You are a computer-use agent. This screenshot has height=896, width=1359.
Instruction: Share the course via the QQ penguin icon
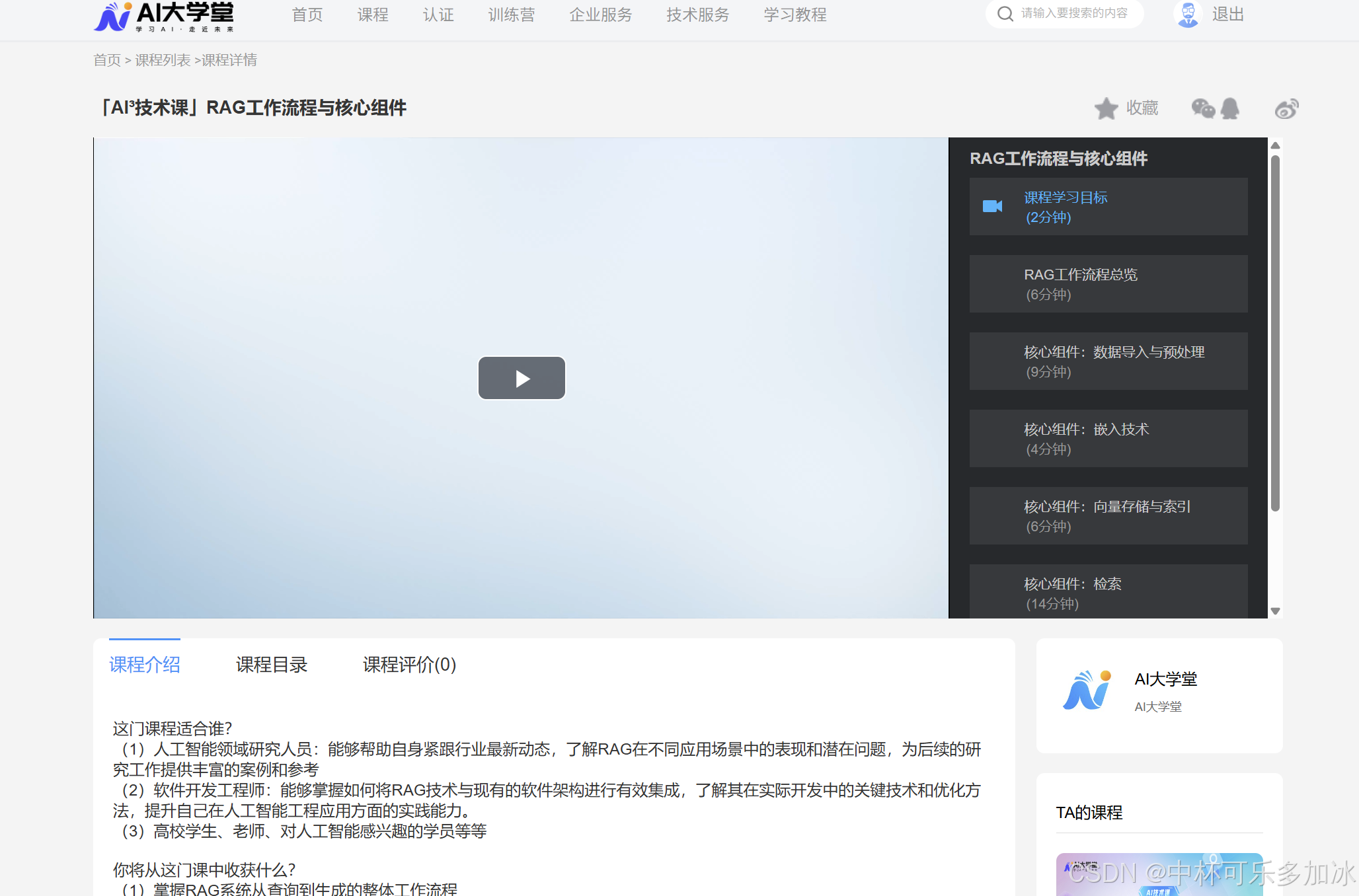[1229, 108]
